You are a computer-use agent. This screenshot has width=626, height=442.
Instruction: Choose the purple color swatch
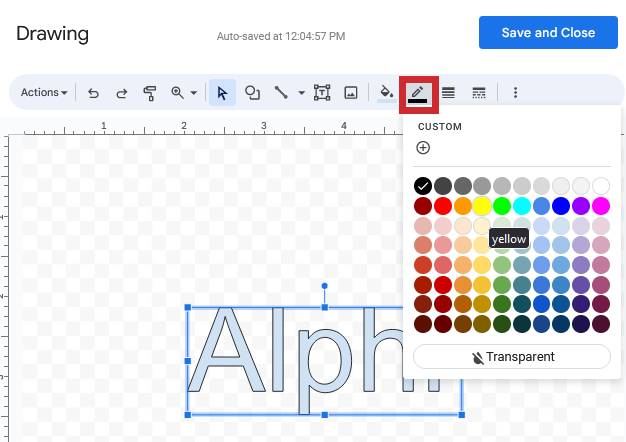581,206
